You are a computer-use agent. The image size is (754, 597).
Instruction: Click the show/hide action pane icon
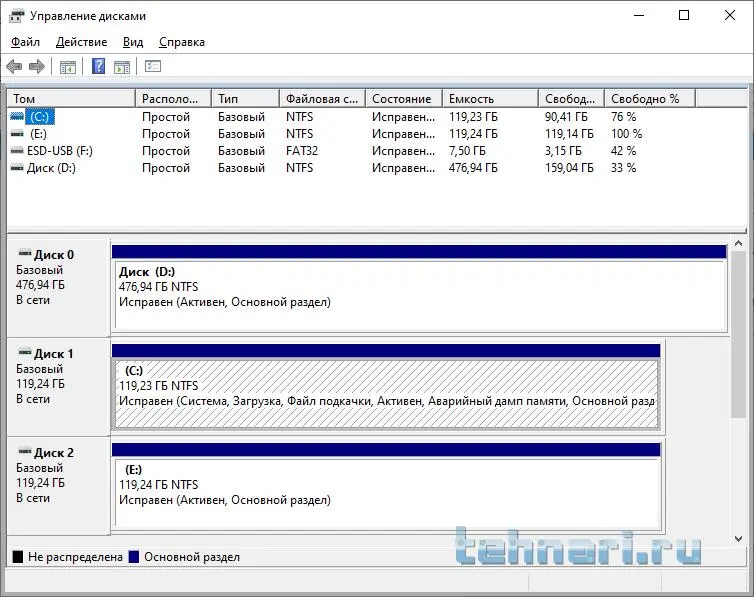[122, 67]
